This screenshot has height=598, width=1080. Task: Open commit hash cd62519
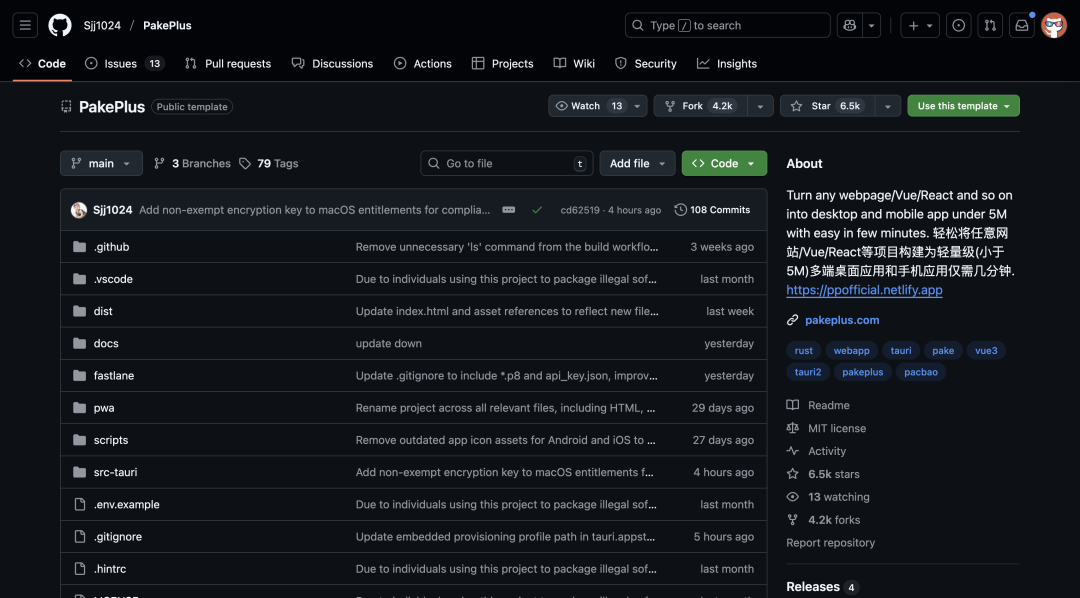click(x=580, y=210)
